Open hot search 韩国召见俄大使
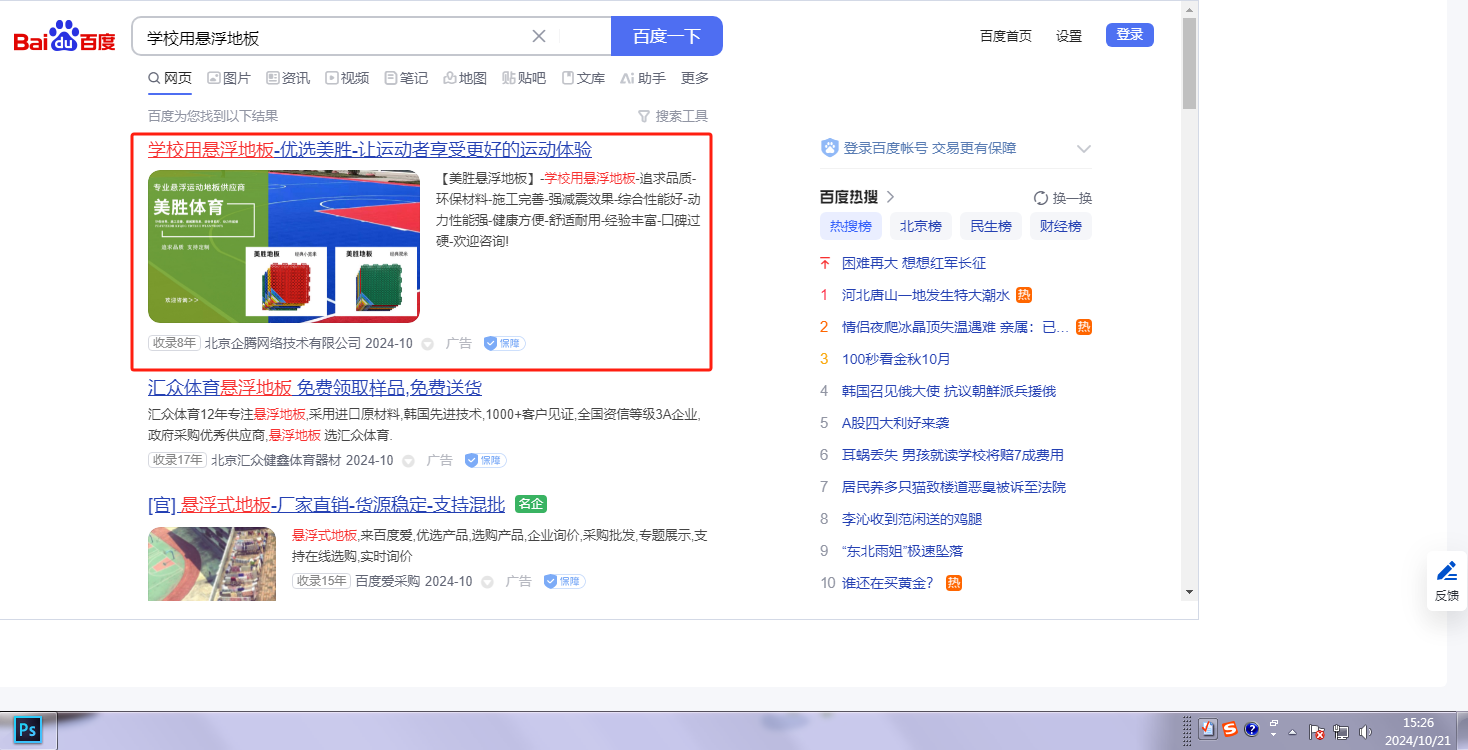Image resolution: width=1468 pixels, height=750 pixels. click(949, 391)
